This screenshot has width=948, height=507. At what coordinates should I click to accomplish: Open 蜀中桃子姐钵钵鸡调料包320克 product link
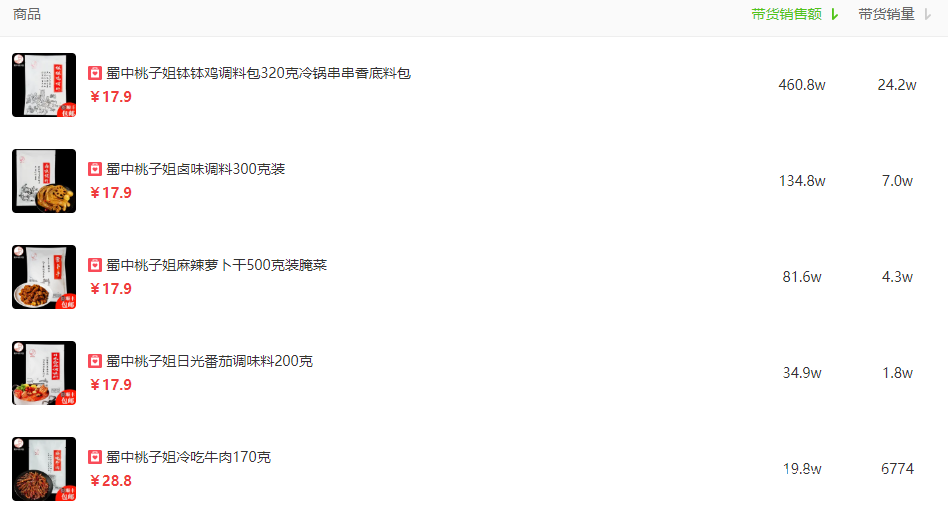tap(259, 73)
